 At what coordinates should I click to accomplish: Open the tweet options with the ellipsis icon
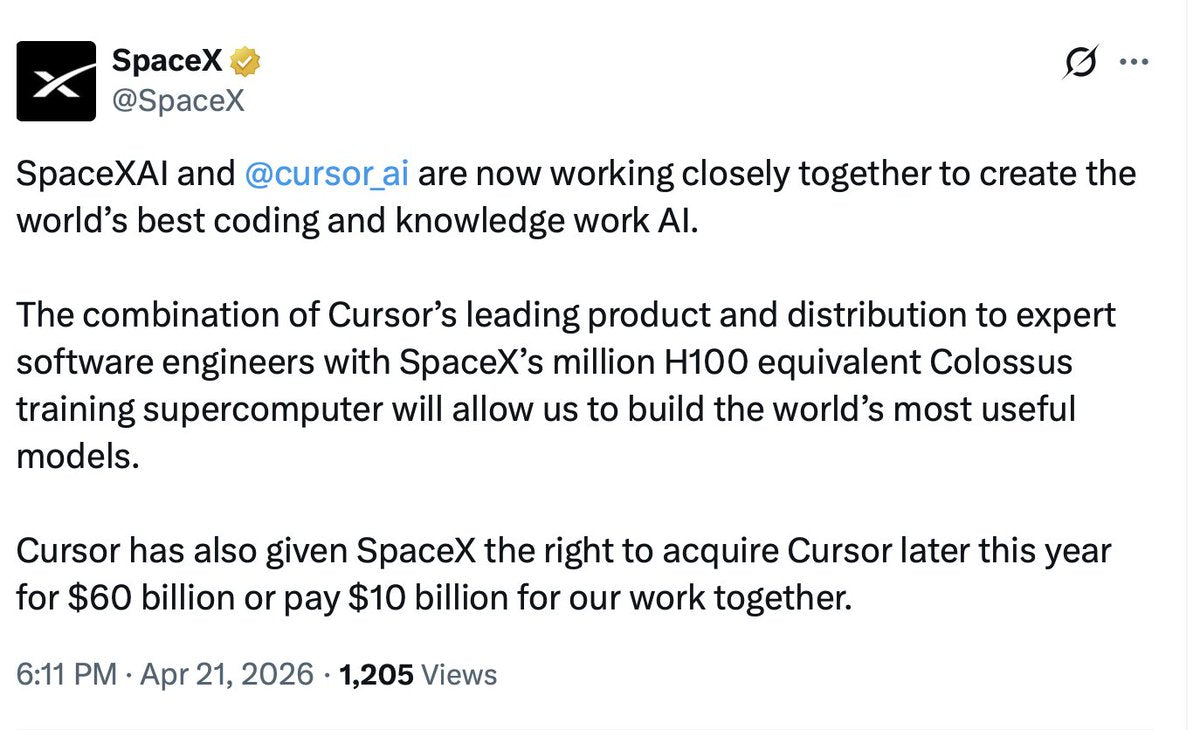[x=1134, y=60]
